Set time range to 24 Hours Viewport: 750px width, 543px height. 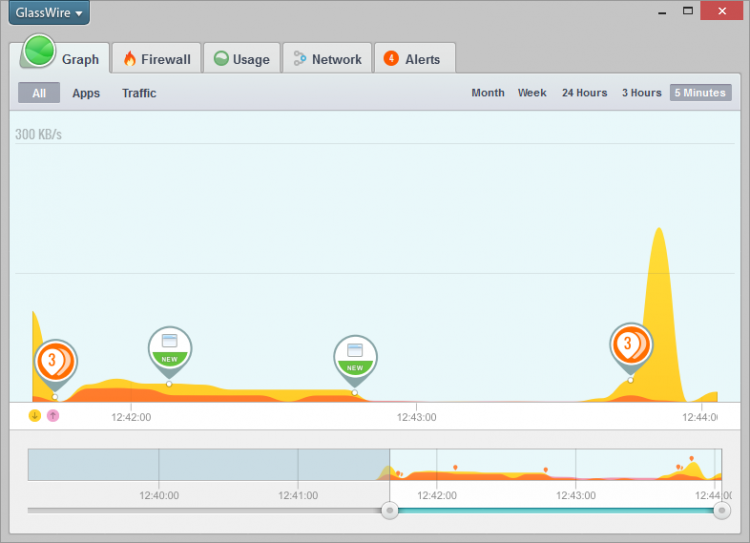click(585, 93)
